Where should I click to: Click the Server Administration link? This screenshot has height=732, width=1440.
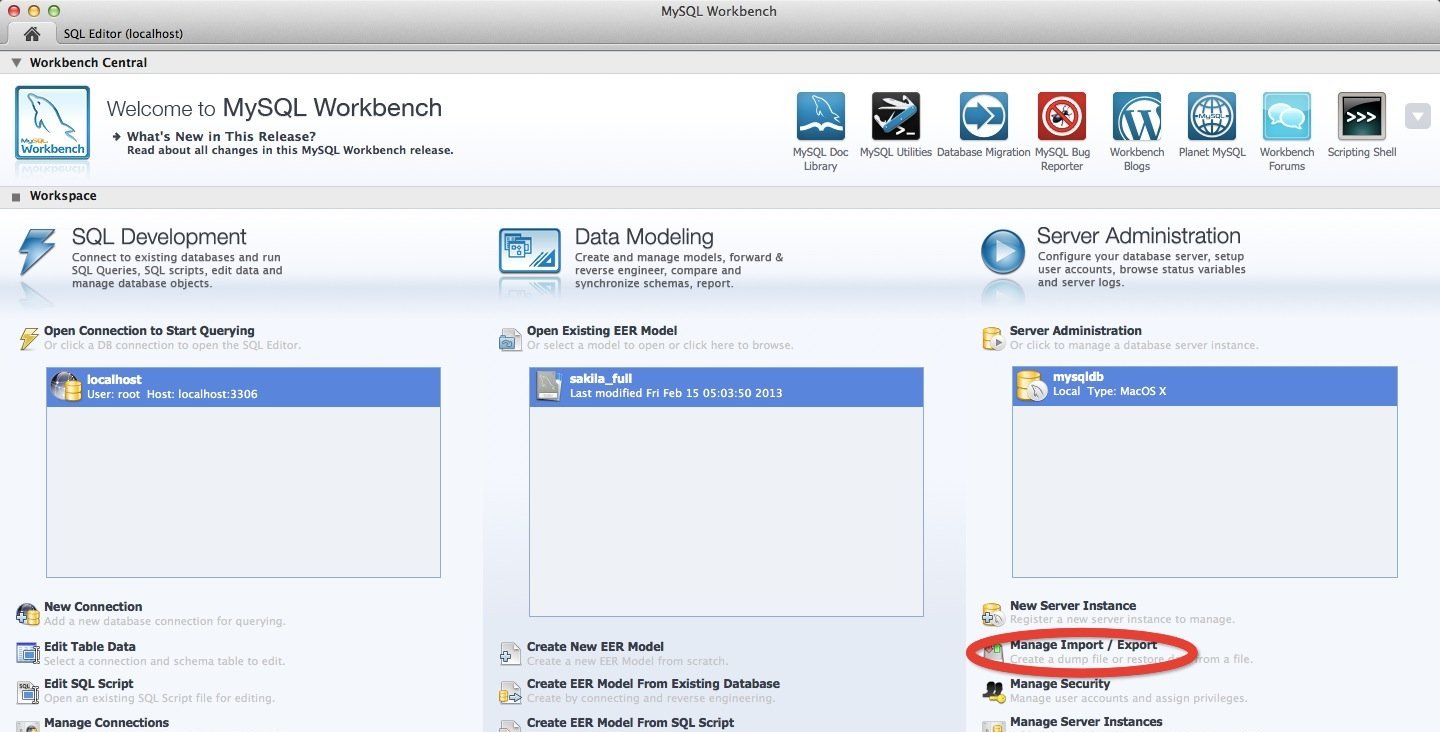point(1076,331)
